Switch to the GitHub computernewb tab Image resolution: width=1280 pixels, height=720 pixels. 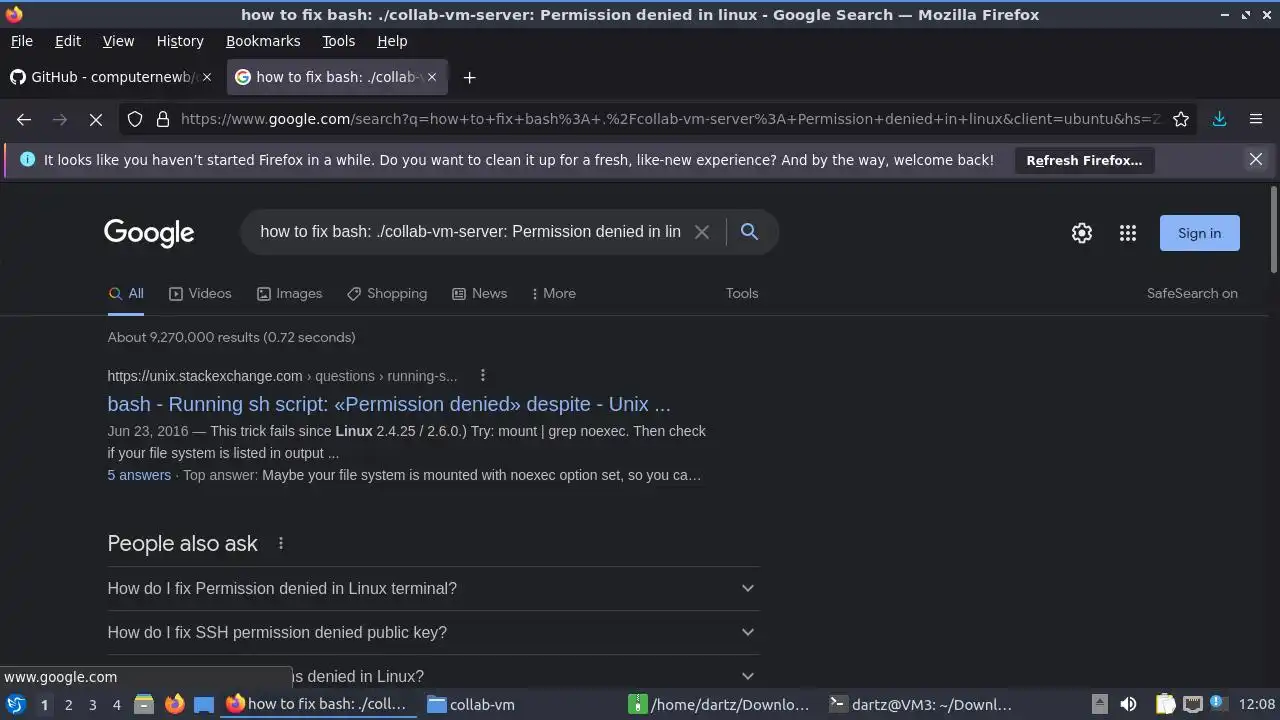click(111, 77)
